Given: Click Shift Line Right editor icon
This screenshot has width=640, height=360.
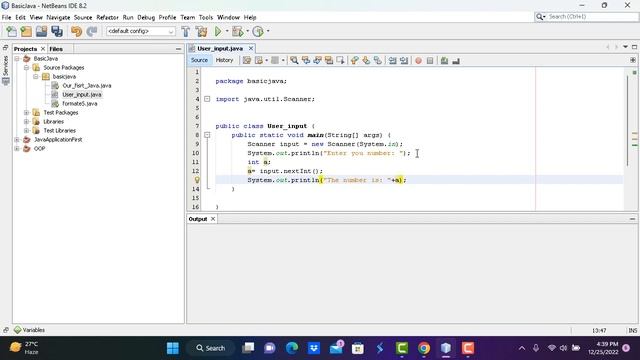Looking at the screenshot, I should 404,60.
